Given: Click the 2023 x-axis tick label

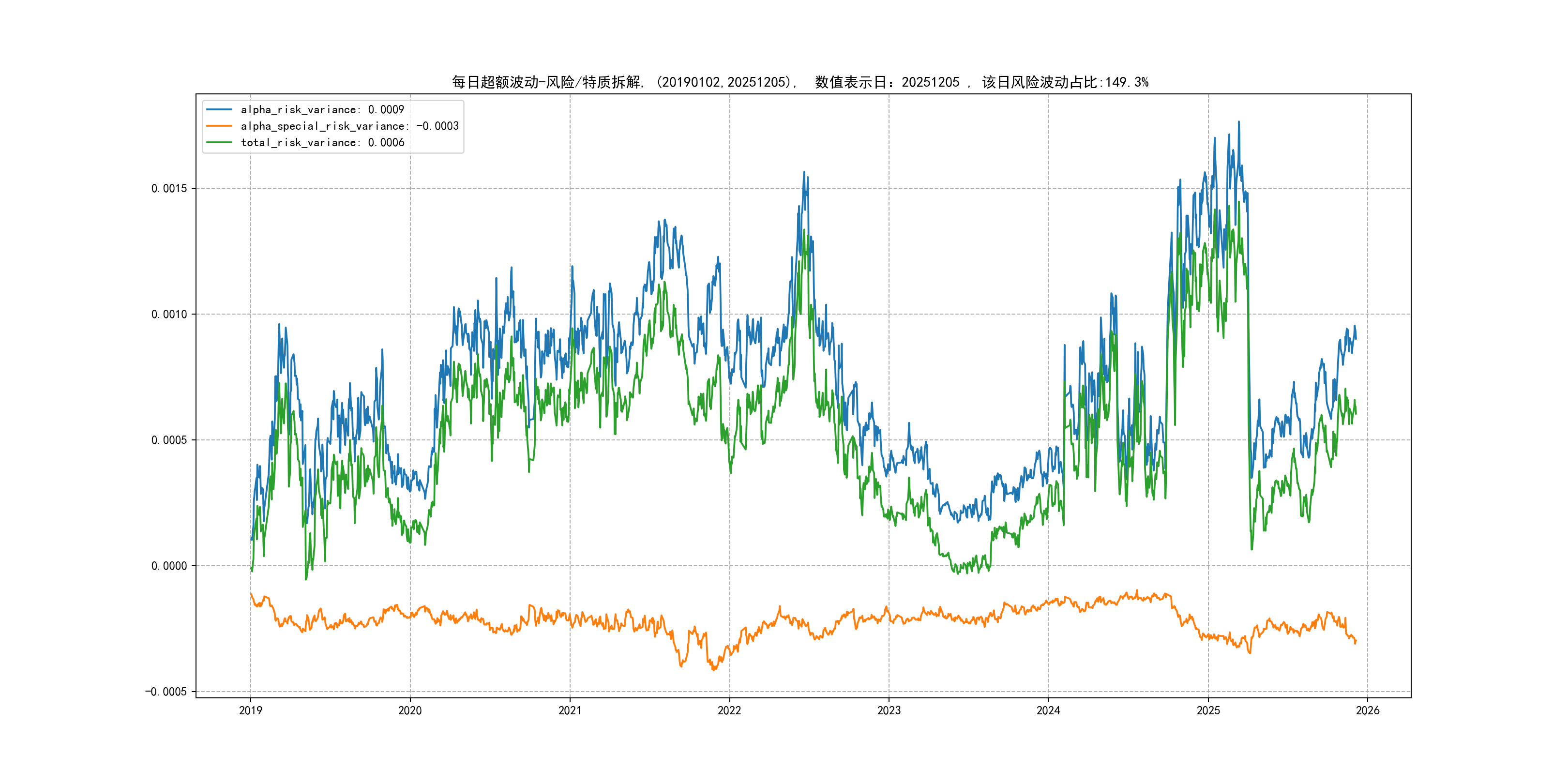Looking at the screenshot, I should point(889,710).
